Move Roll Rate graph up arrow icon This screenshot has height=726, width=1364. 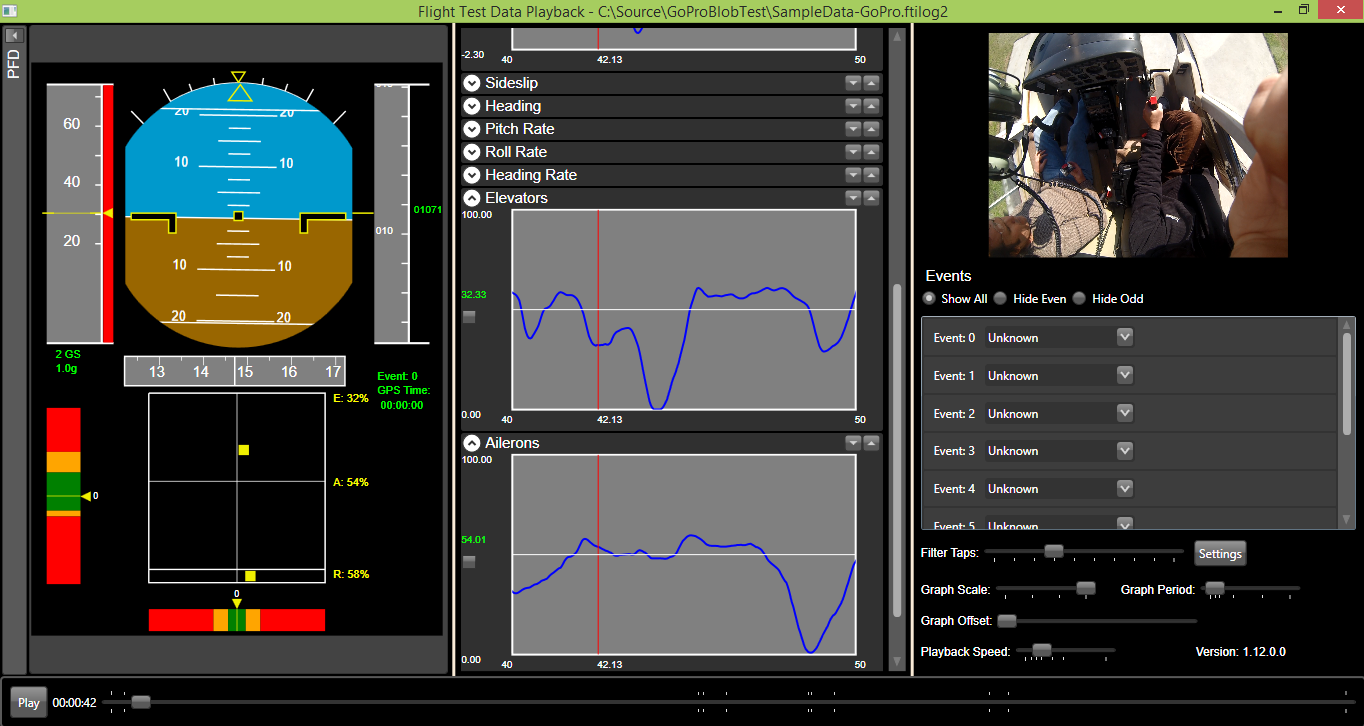tap(871, 152)
